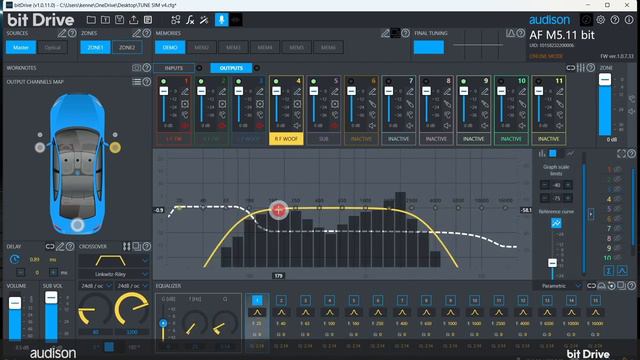Open EQ band 1 filter type selector
This screenshot has width=640, height=360.
tap(257, 313)
